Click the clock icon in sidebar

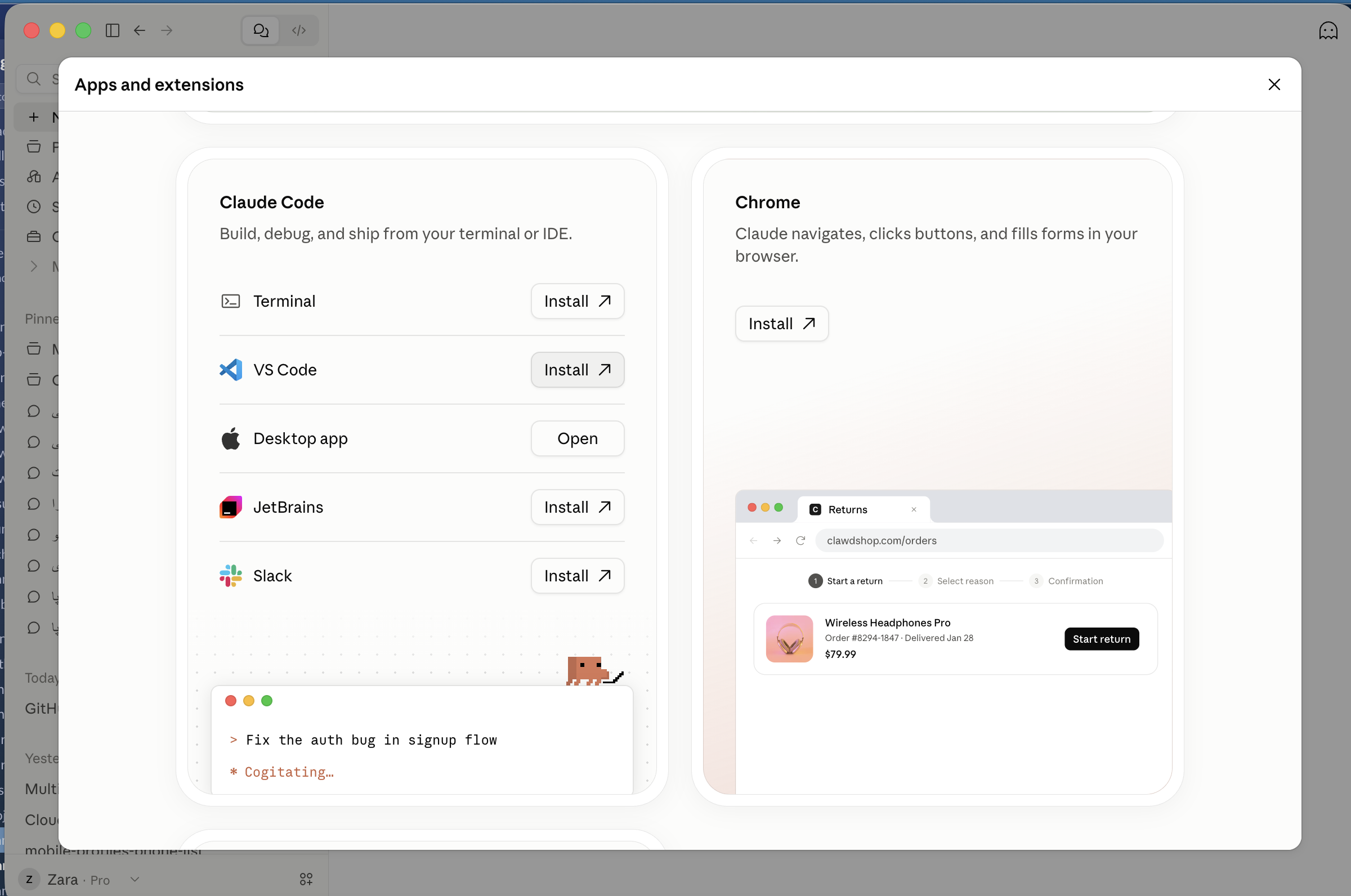[x=34, y=207]
